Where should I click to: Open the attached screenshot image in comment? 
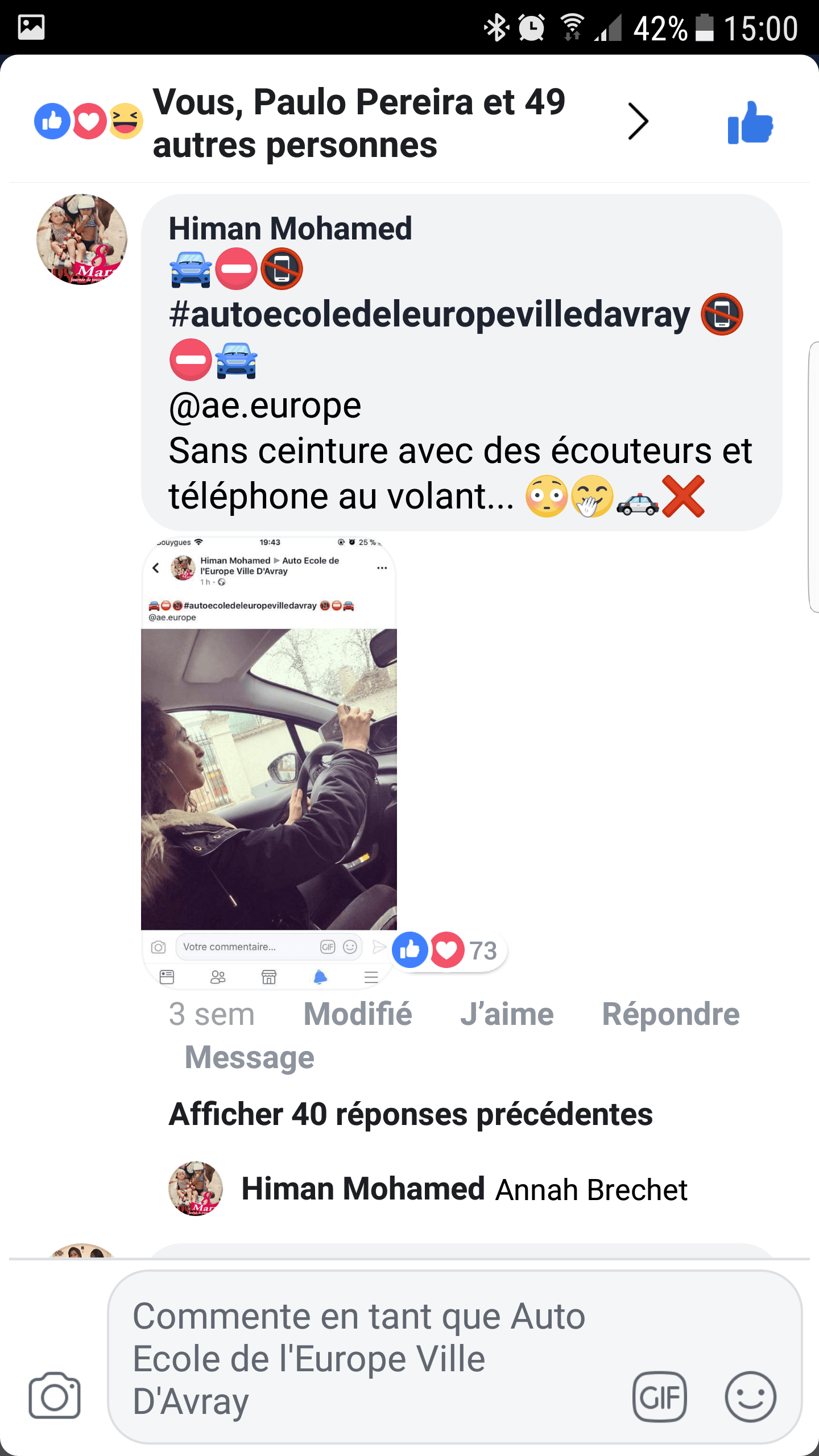(x=269, y=763)
